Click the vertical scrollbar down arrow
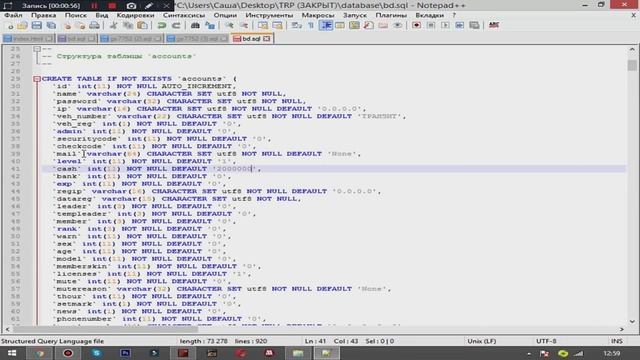 632,321
